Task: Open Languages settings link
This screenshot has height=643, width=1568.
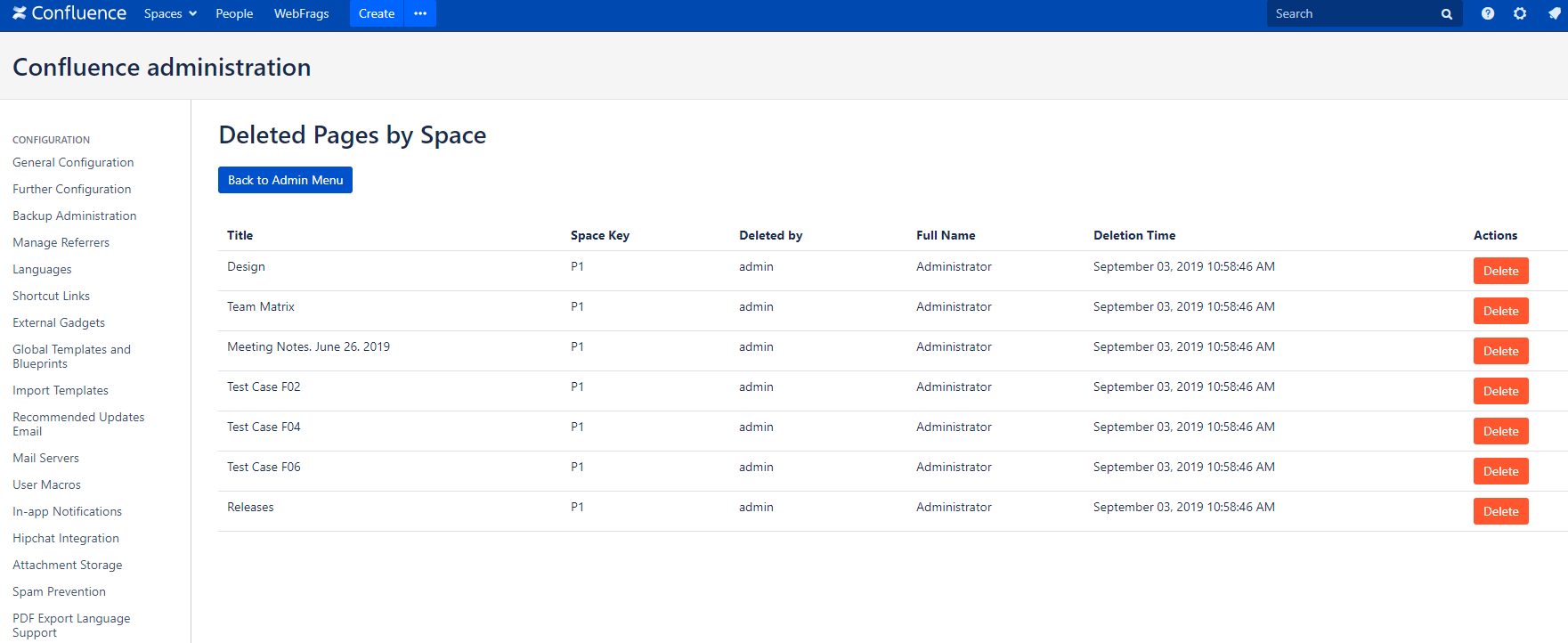Action: click(x=42, y=269)
